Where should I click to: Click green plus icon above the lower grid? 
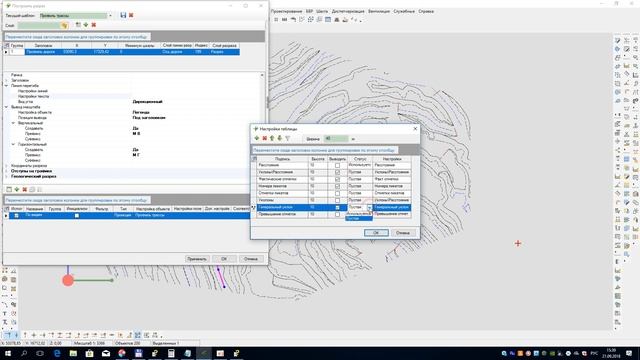tap(17, 189)
